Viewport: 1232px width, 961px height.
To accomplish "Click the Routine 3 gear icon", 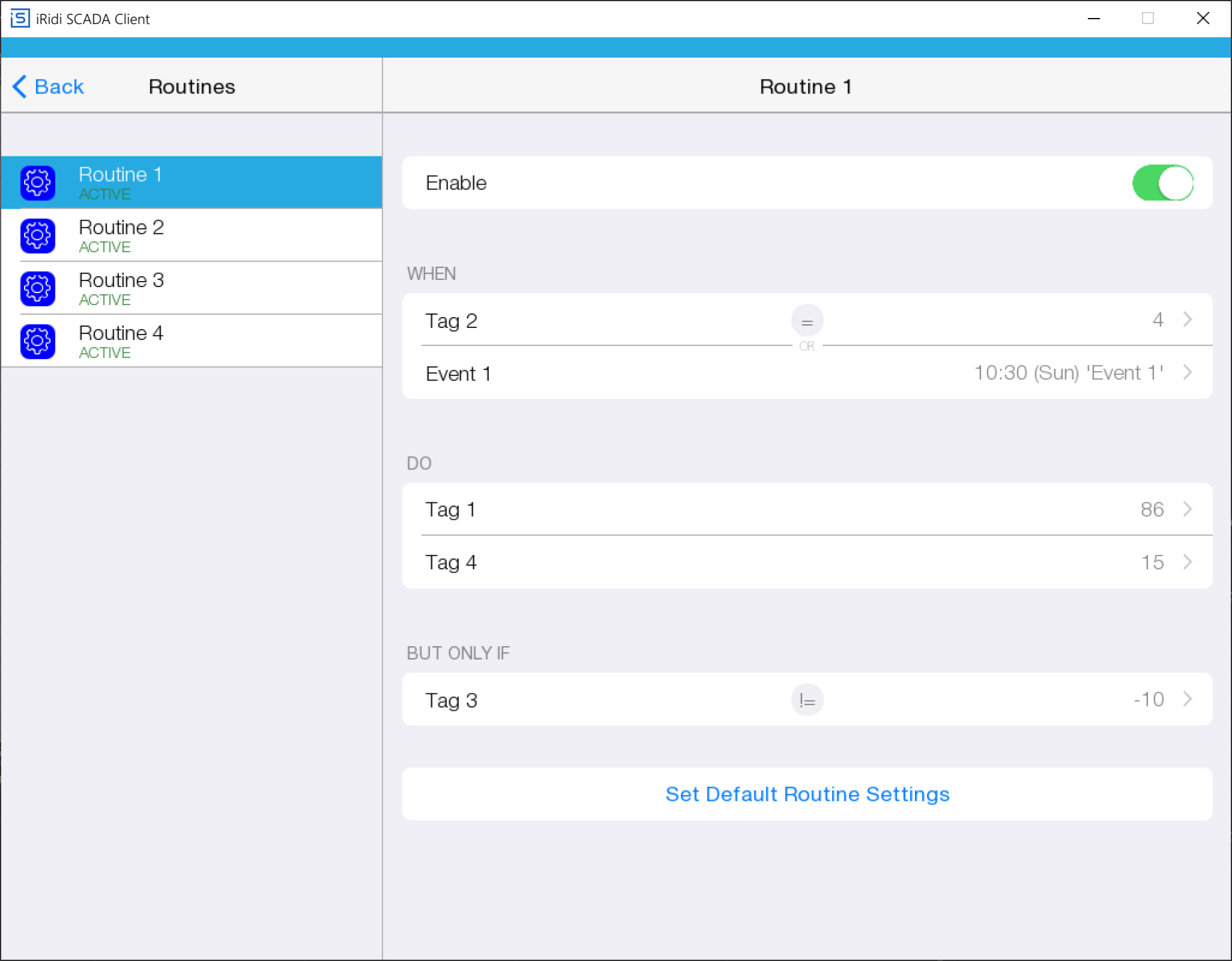I will click(x=37, y=289).
